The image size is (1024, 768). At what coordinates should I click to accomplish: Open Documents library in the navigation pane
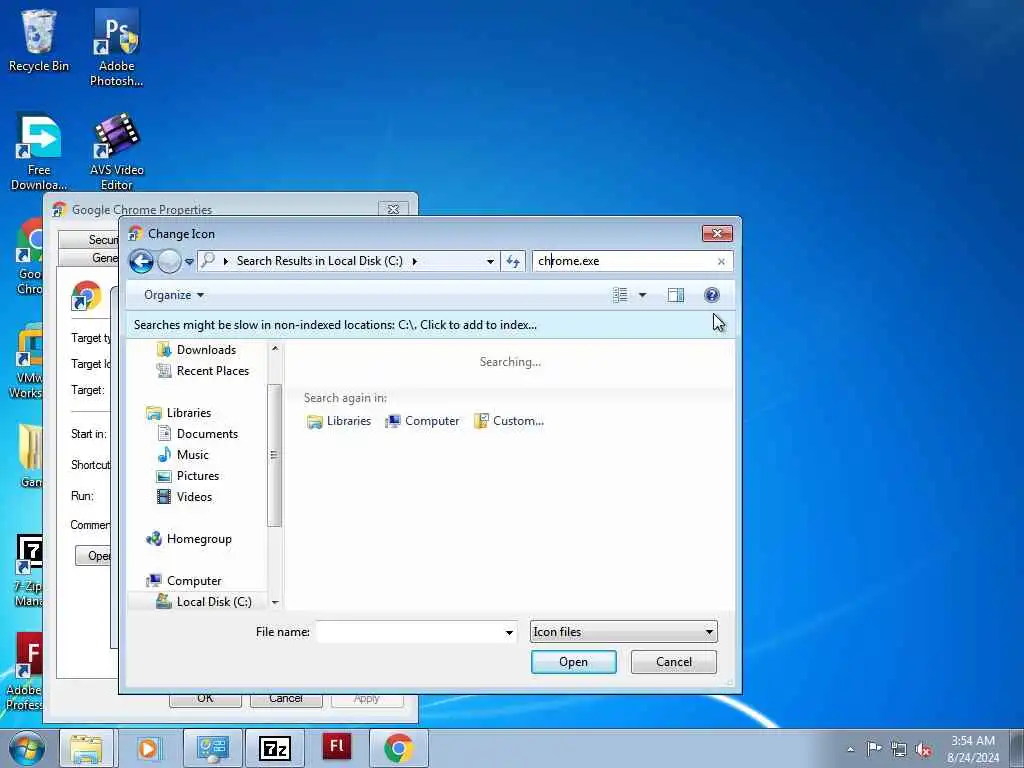(x=198, y=434)
